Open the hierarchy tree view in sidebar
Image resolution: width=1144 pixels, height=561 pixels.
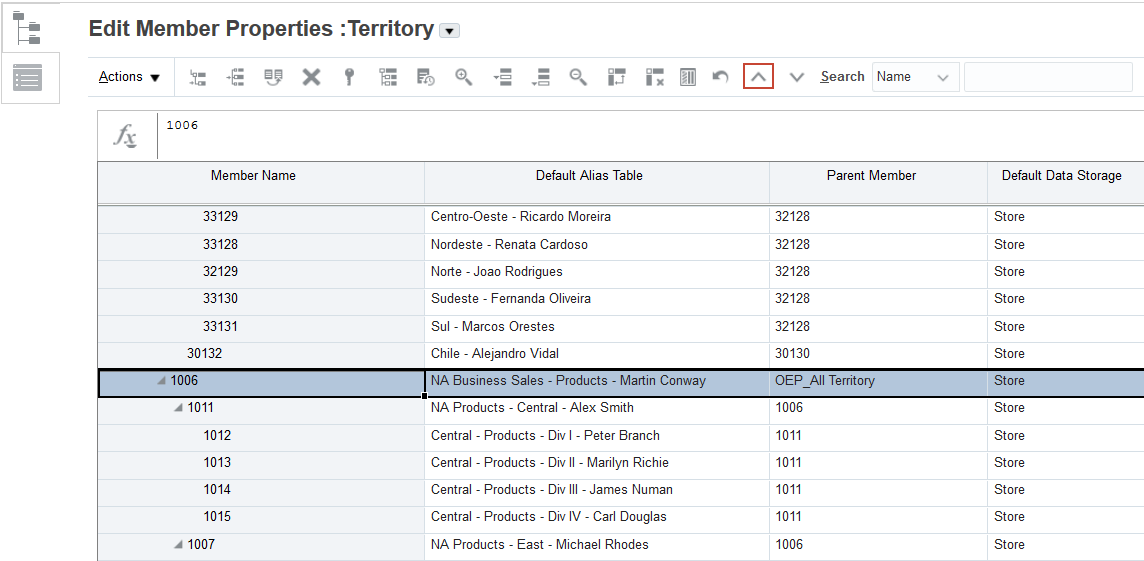point(28,27)
